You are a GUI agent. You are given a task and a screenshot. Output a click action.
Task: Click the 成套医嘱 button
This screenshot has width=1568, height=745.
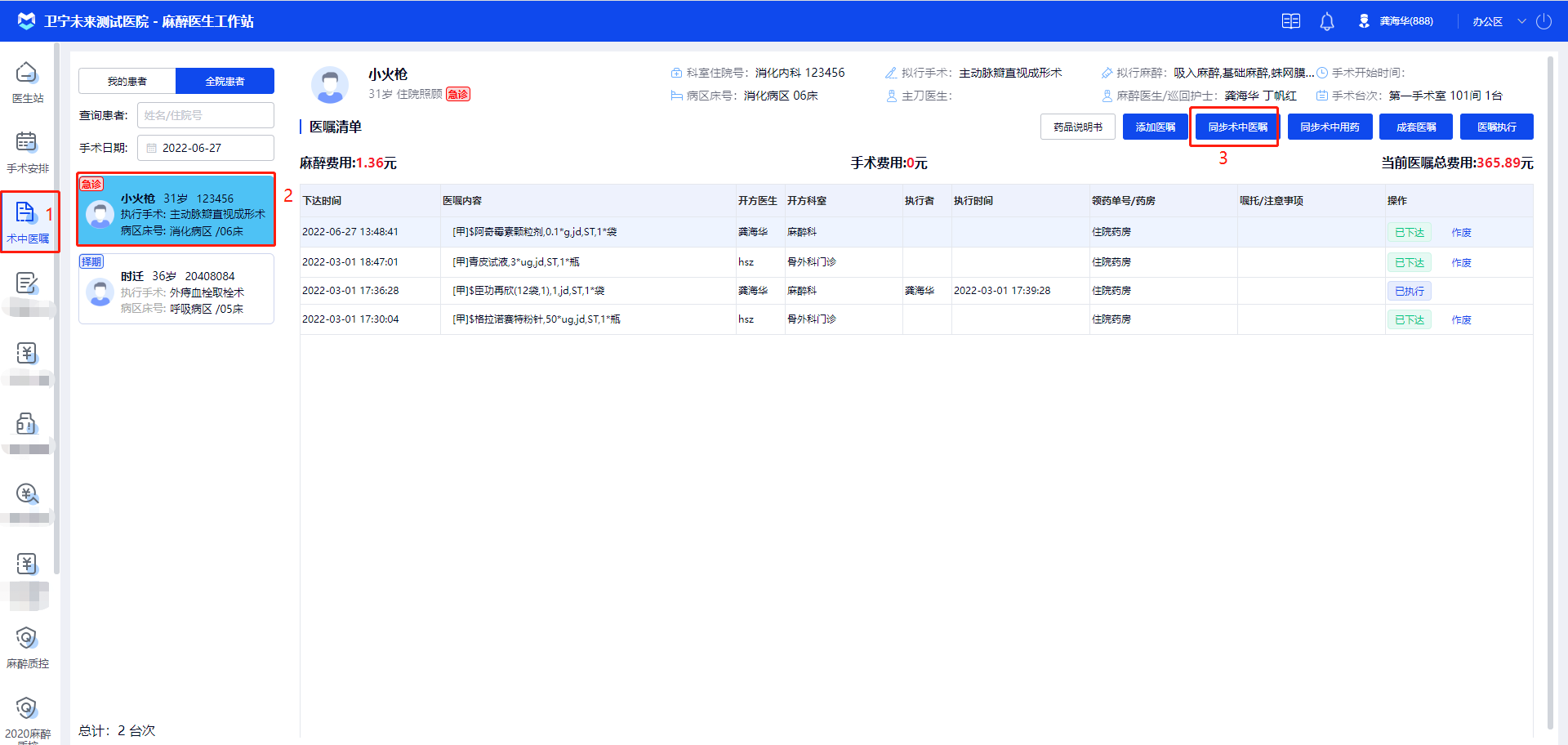click(x=1415, y=127)
